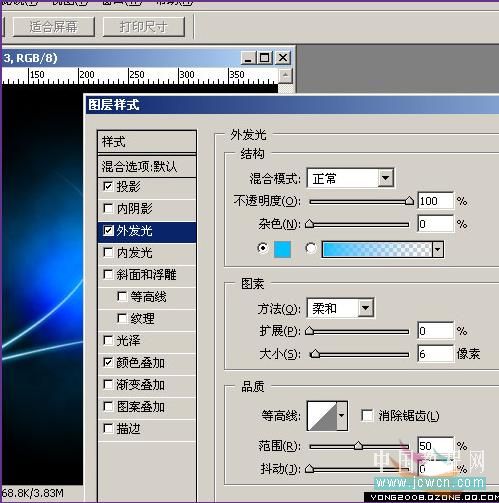Click the document scrollbar up arrow

pos(285,75)
